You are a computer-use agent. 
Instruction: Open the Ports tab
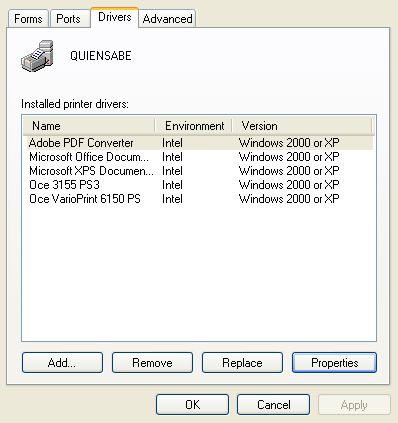click(69, 19)
